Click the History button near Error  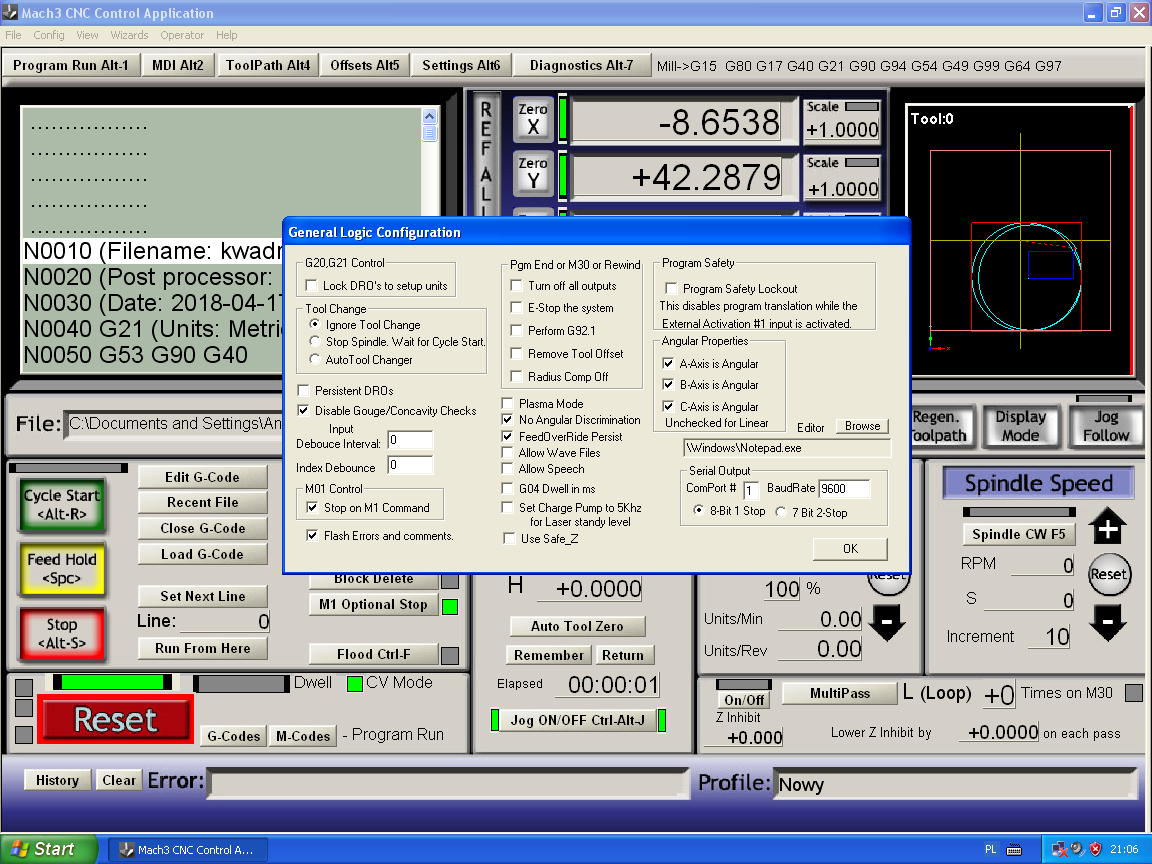pyautogui.click(x=57, y=780)
